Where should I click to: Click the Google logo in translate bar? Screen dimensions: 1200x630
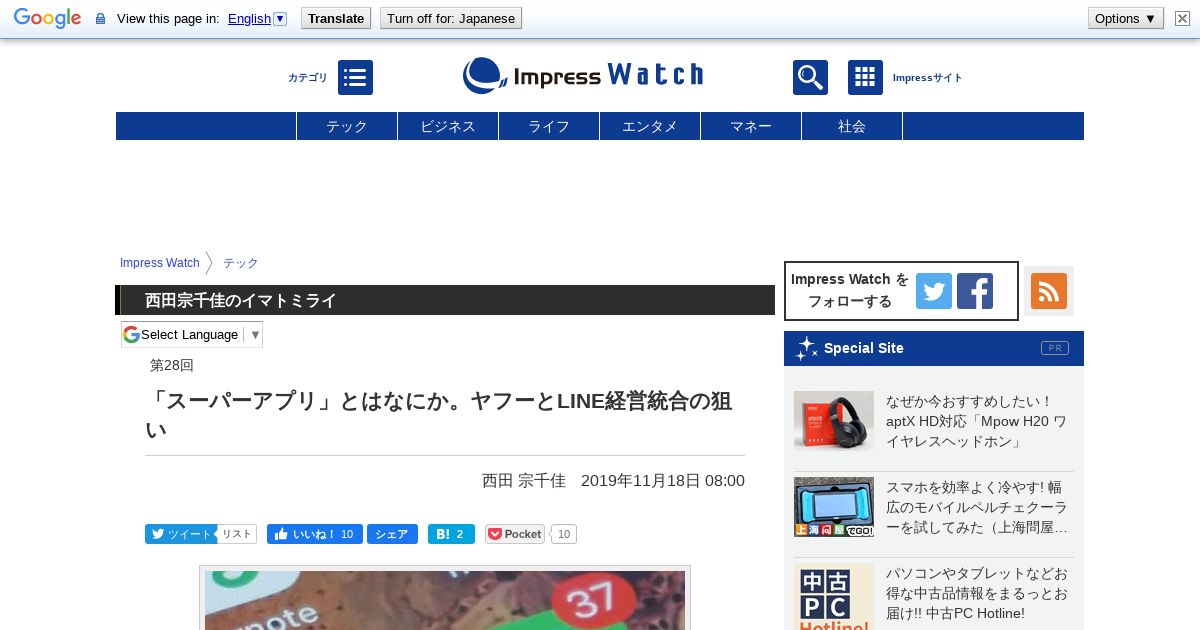pyautogui.click(x=47, y=18)
